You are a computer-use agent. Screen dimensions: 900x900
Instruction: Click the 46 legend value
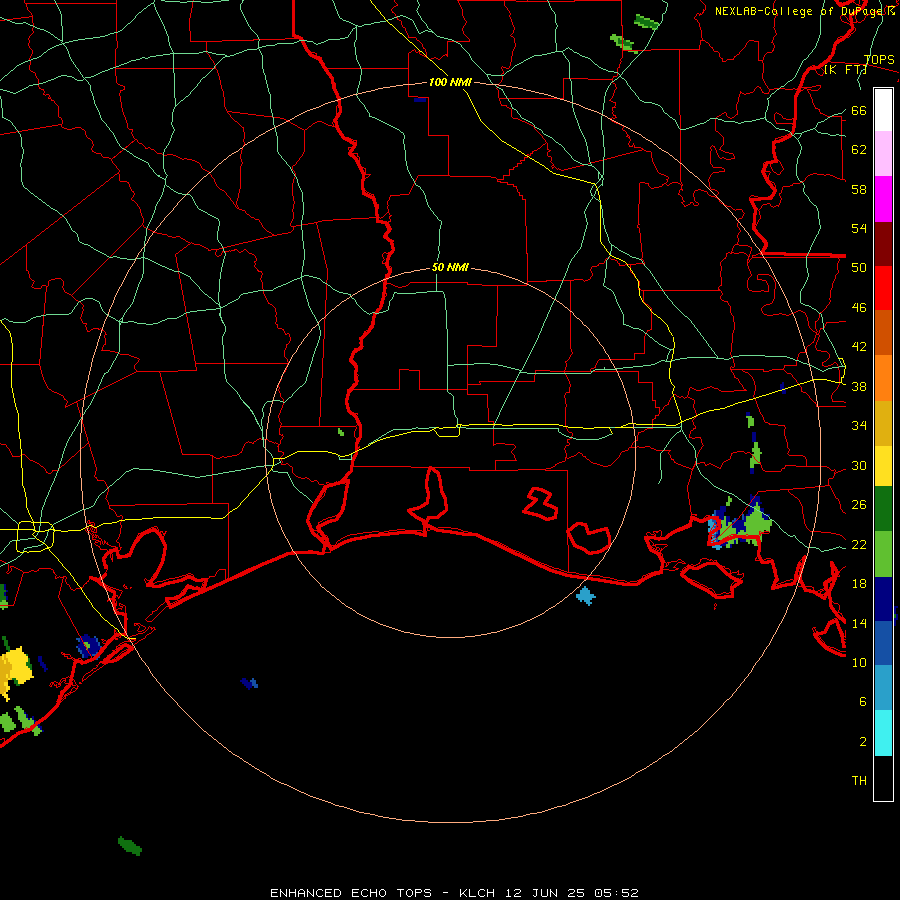(859, 308)
